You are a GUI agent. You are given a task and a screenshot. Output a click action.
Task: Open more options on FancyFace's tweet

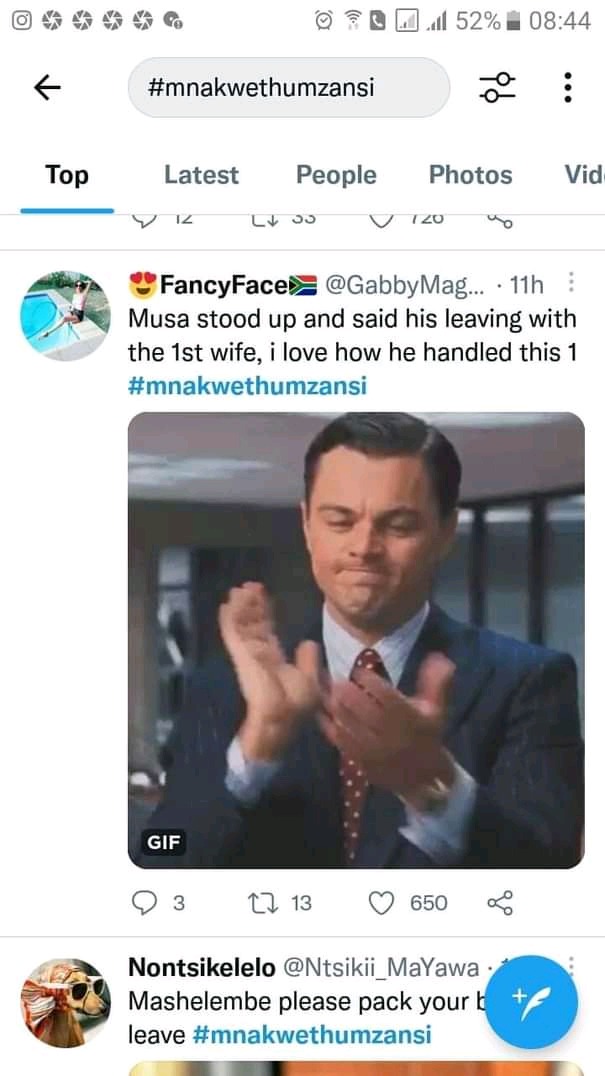click(571, 282)
